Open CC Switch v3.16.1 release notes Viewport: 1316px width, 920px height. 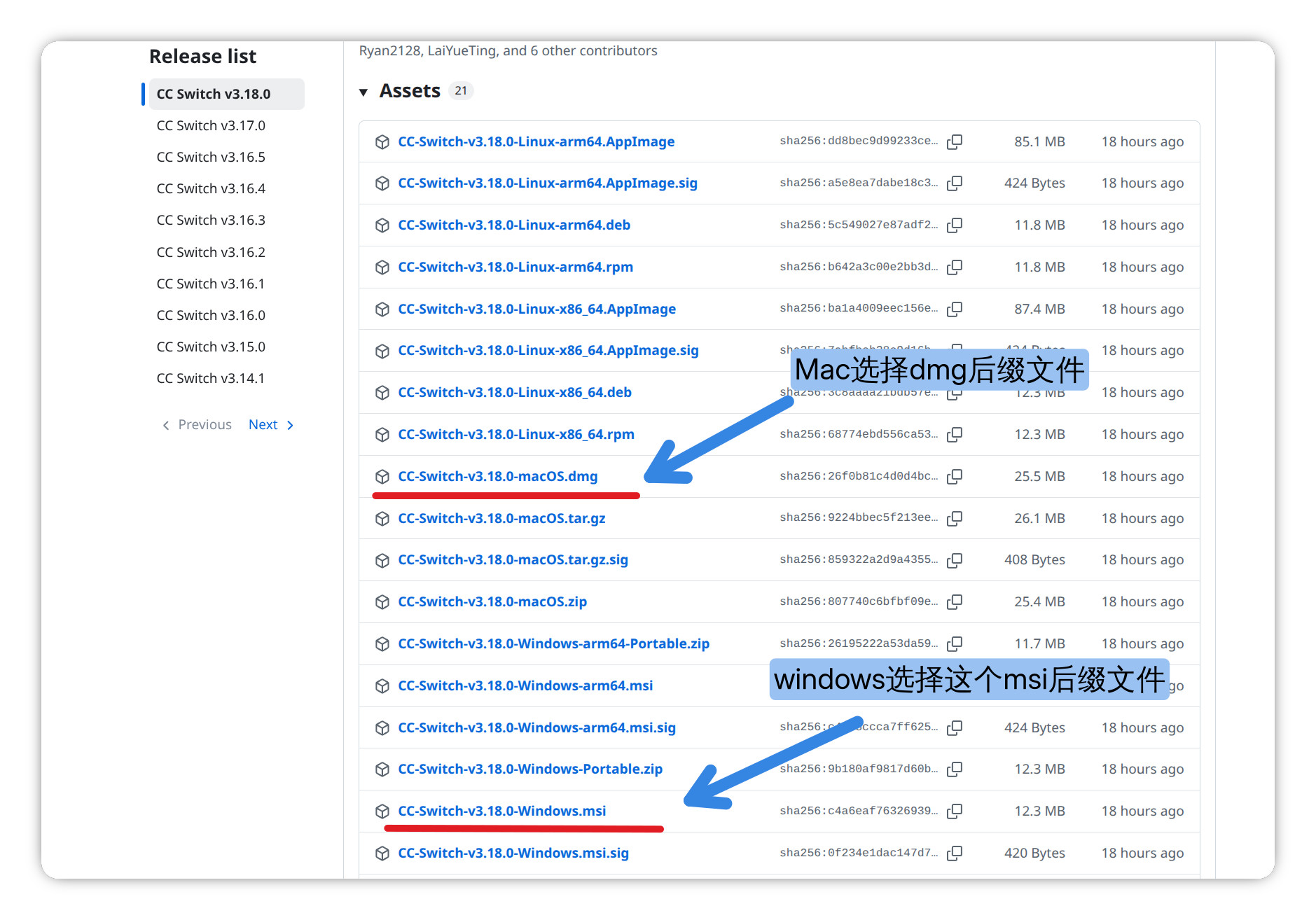[211, 284]
